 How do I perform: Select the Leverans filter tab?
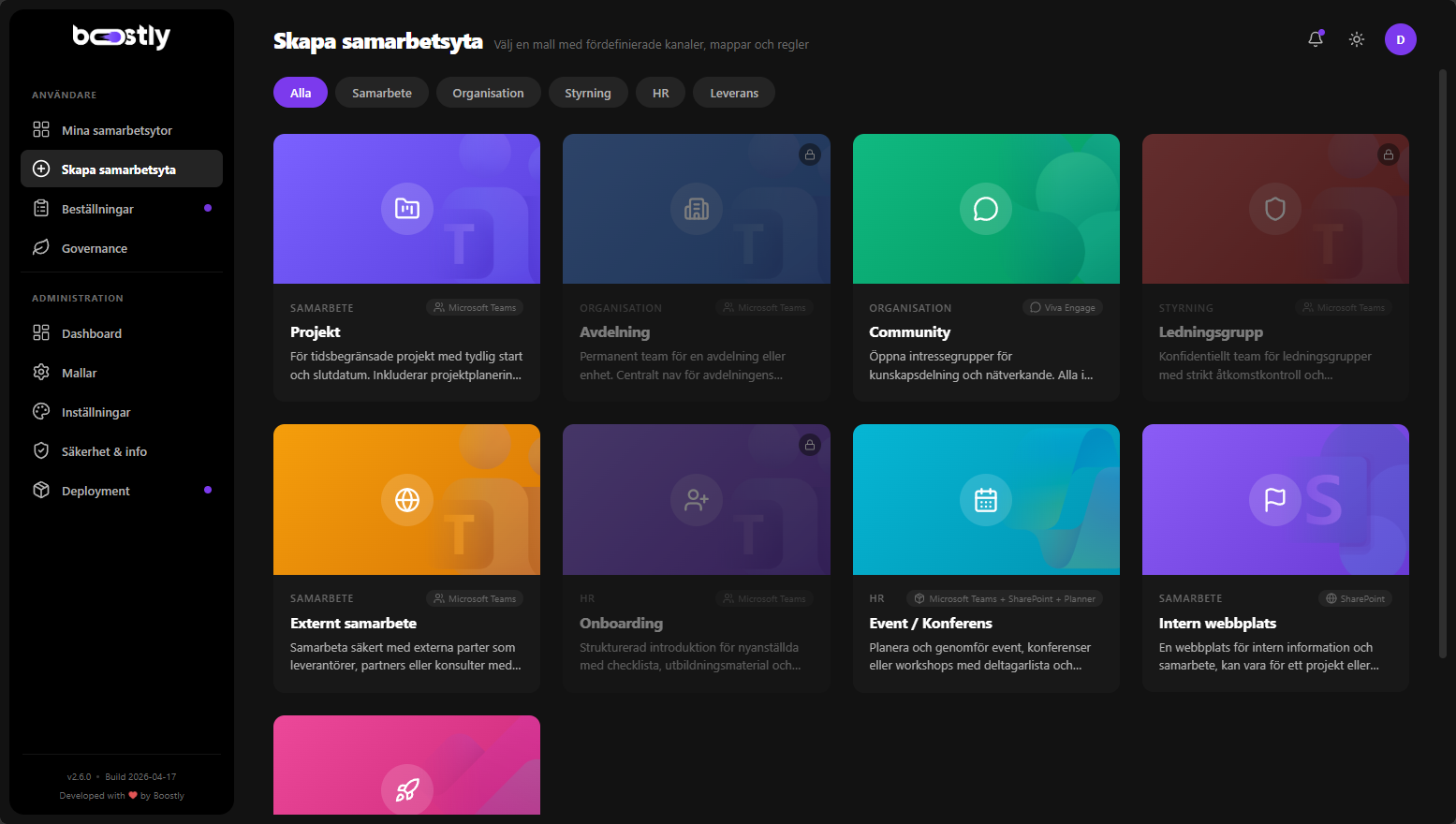click(734, 93)
